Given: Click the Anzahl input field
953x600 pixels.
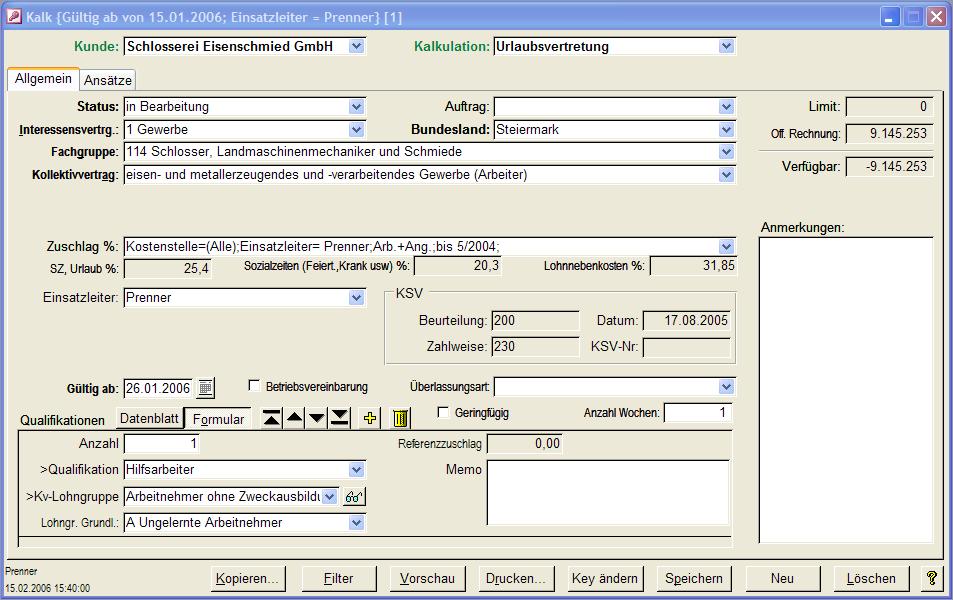Looking at the screenshot, I should (x=161, y=443).
